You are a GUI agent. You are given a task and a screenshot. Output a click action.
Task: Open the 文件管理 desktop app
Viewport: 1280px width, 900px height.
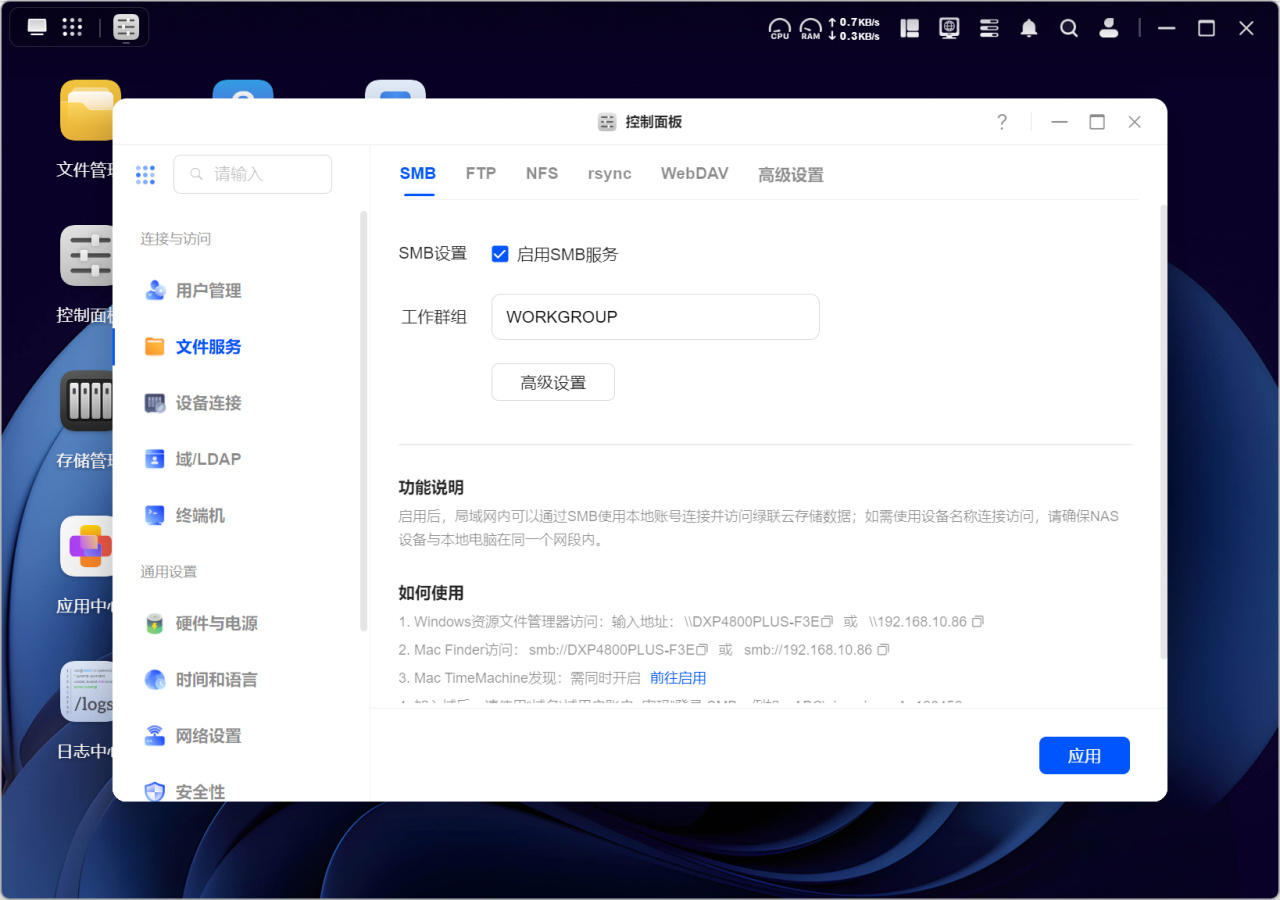[88, 111]
